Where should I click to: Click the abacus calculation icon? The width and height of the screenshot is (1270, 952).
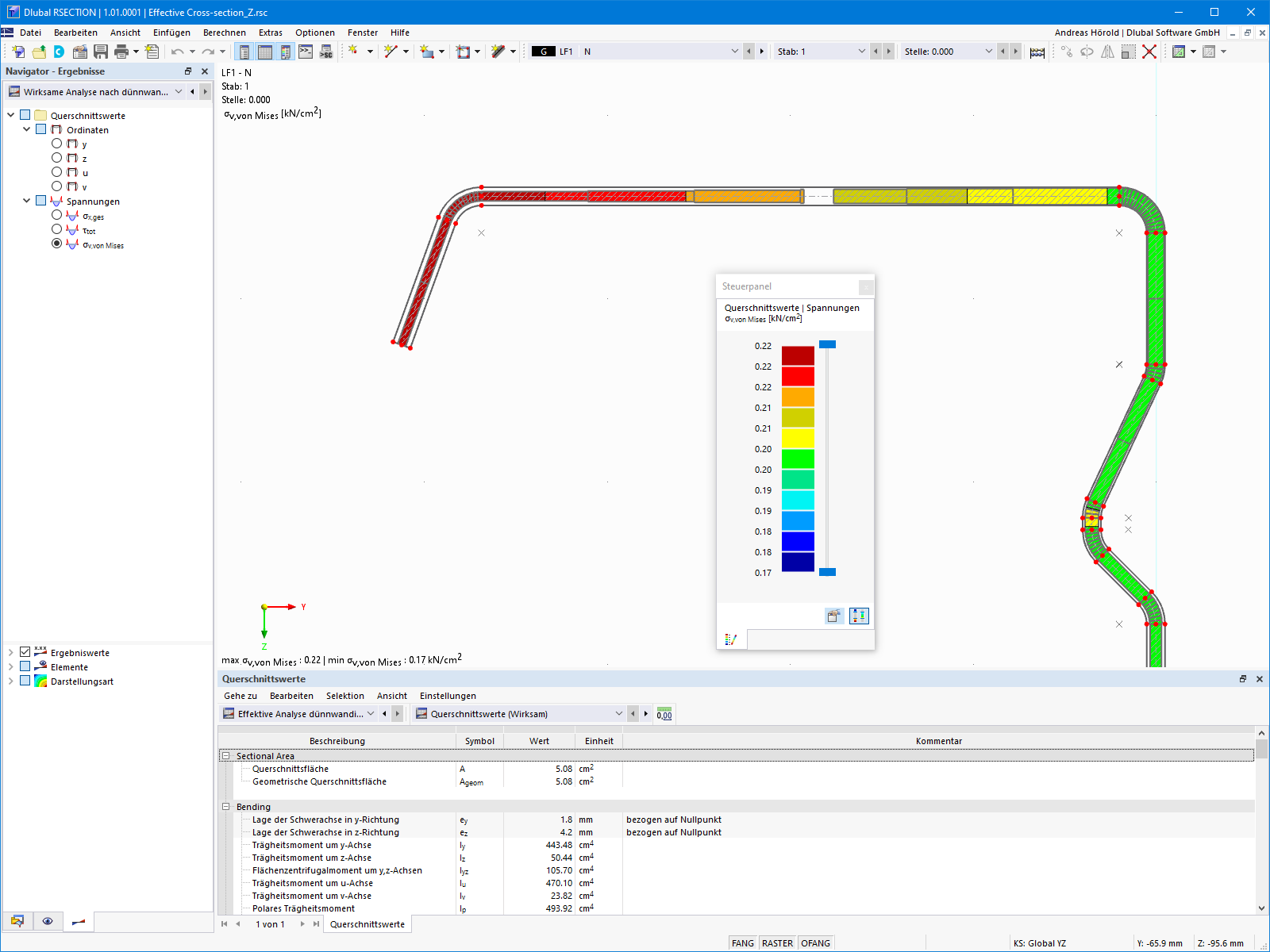(x=1037, y=52)
